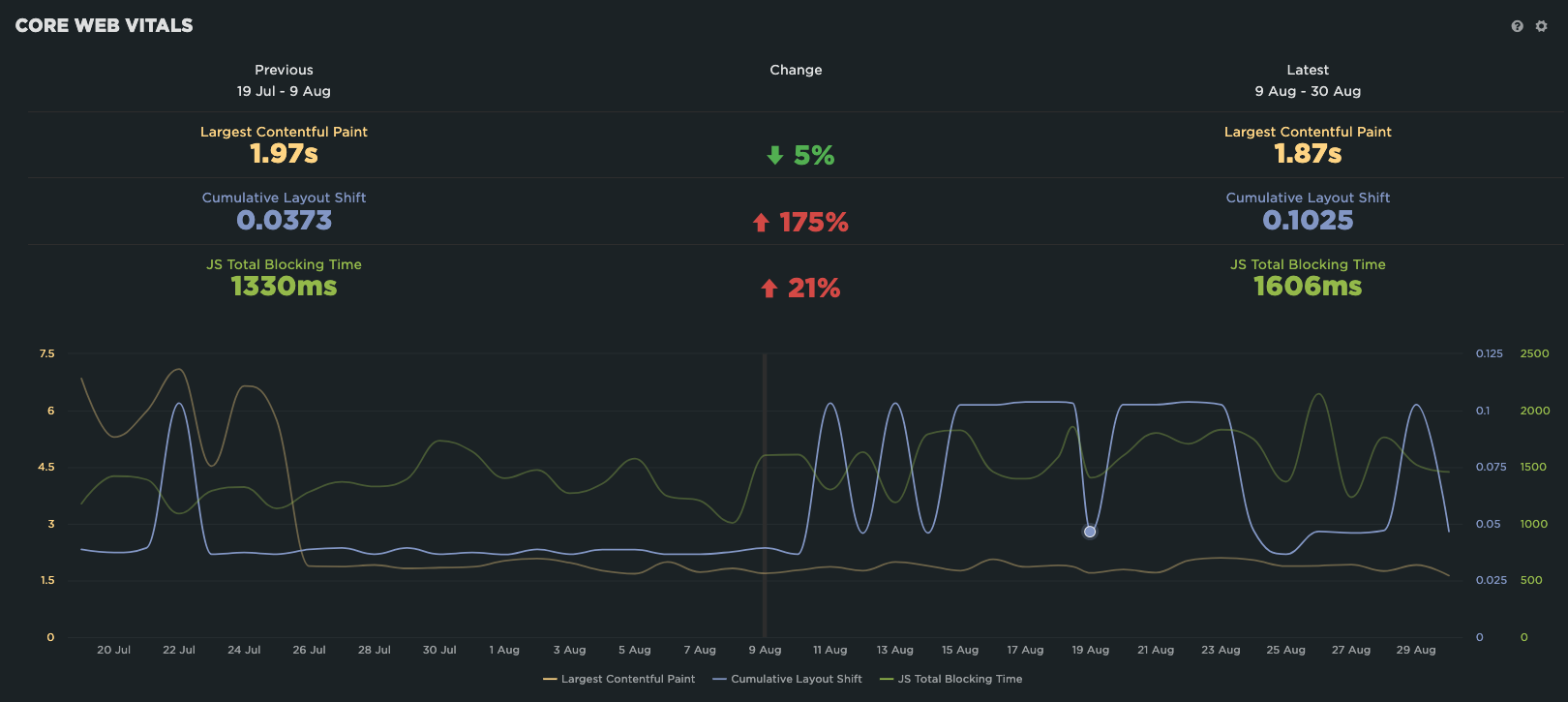Click the green down arrow beside 5%
This screenshot has height=702, width=1568.
pyautogui.click(x=774, y=155)
